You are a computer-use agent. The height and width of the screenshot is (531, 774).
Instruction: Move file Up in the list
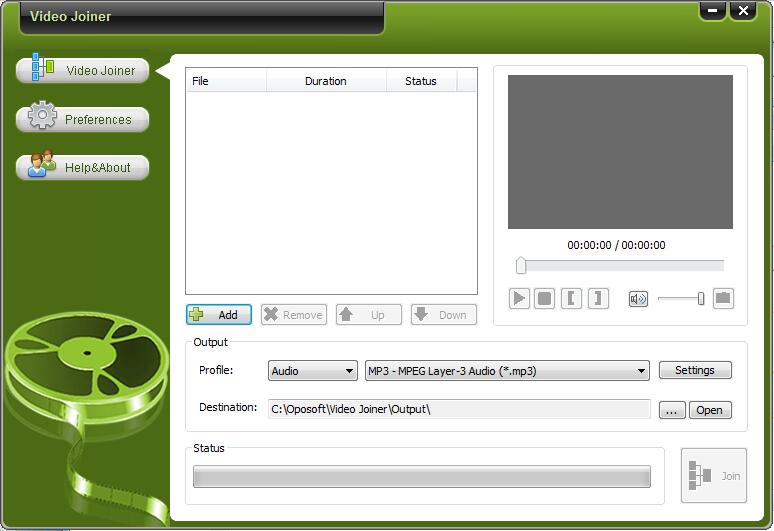tap(368, 315)
